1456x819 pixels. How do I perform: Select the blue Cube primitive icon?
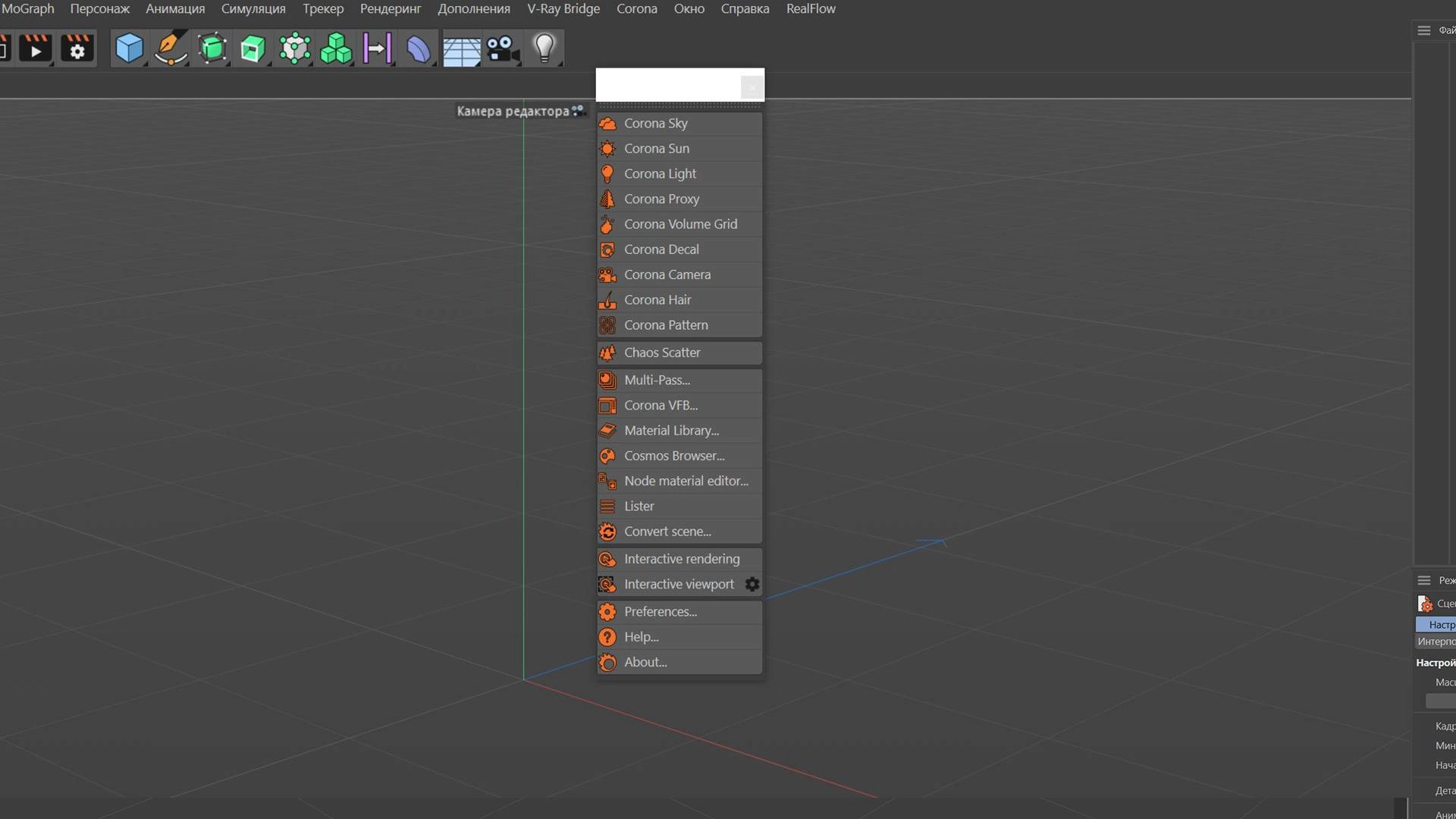click(x=129, y=49)
